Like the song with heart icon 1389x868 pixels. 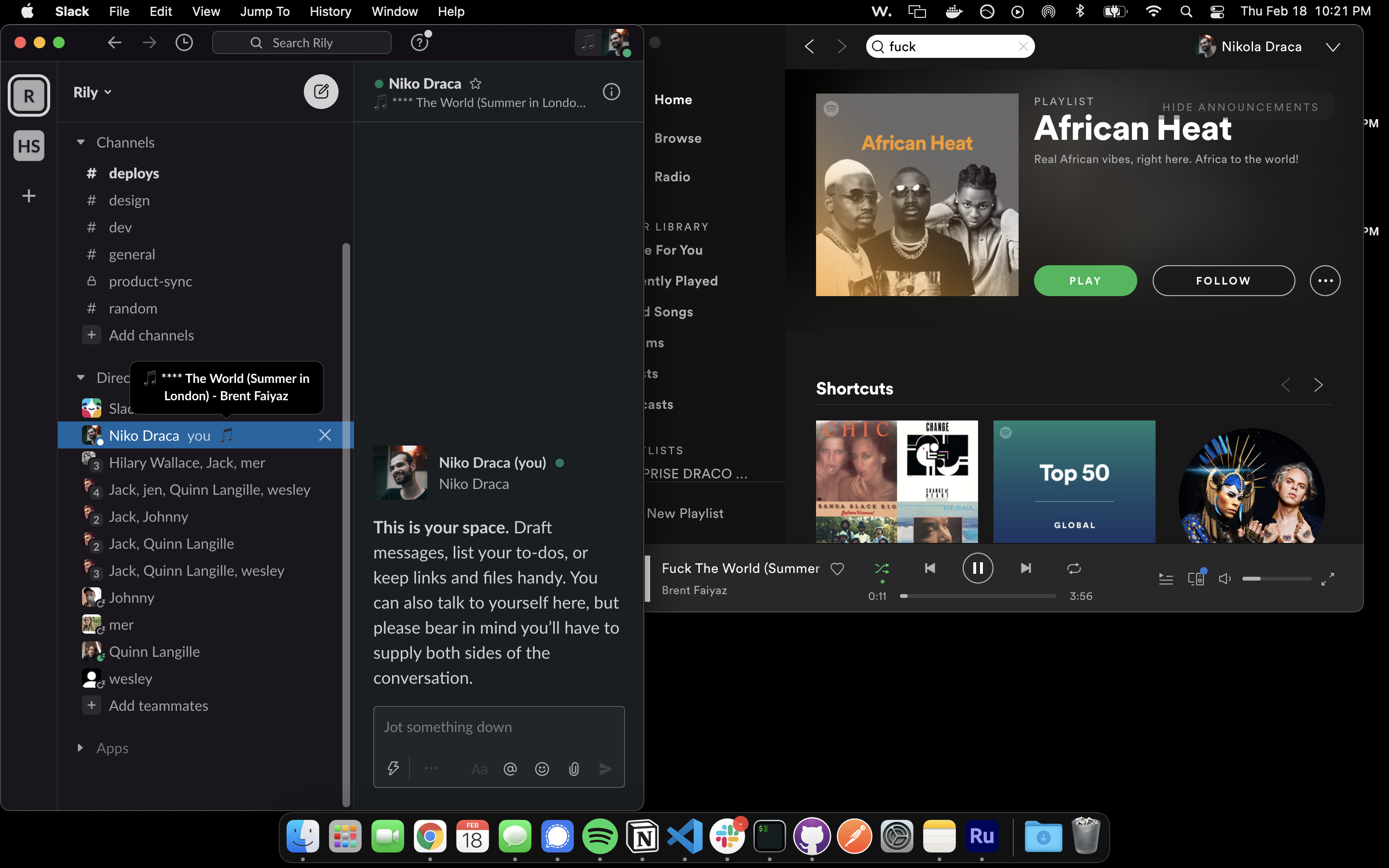click(837, 569)
